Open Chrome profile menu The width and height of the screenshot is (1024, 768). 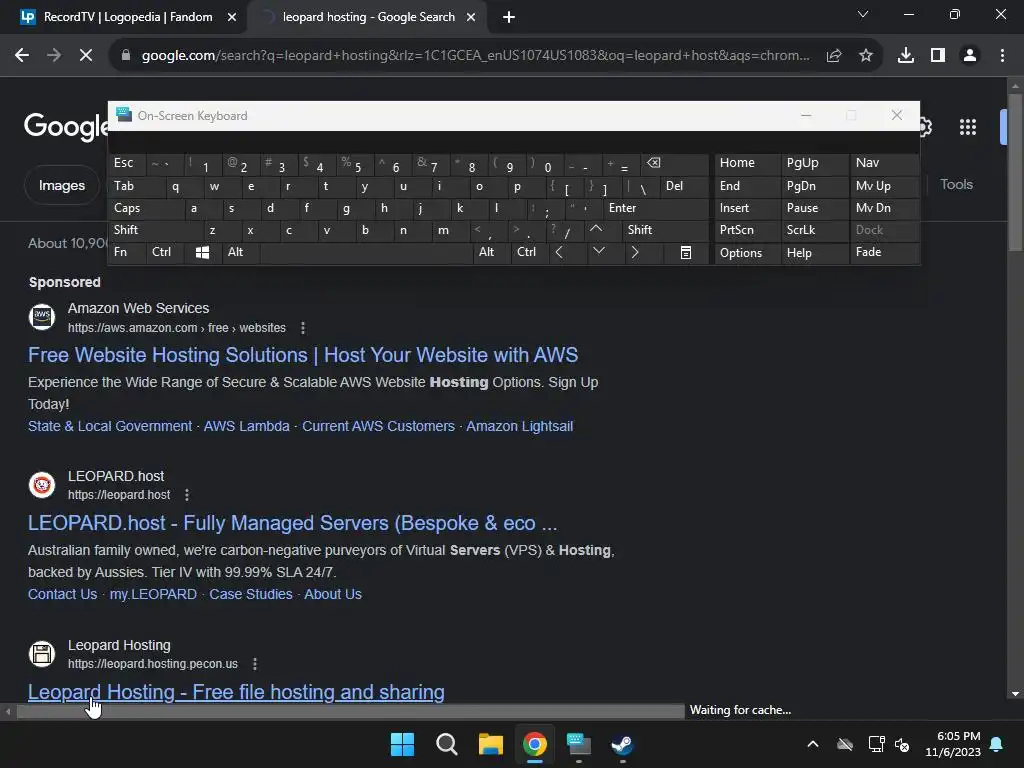[x=970, y=56]
